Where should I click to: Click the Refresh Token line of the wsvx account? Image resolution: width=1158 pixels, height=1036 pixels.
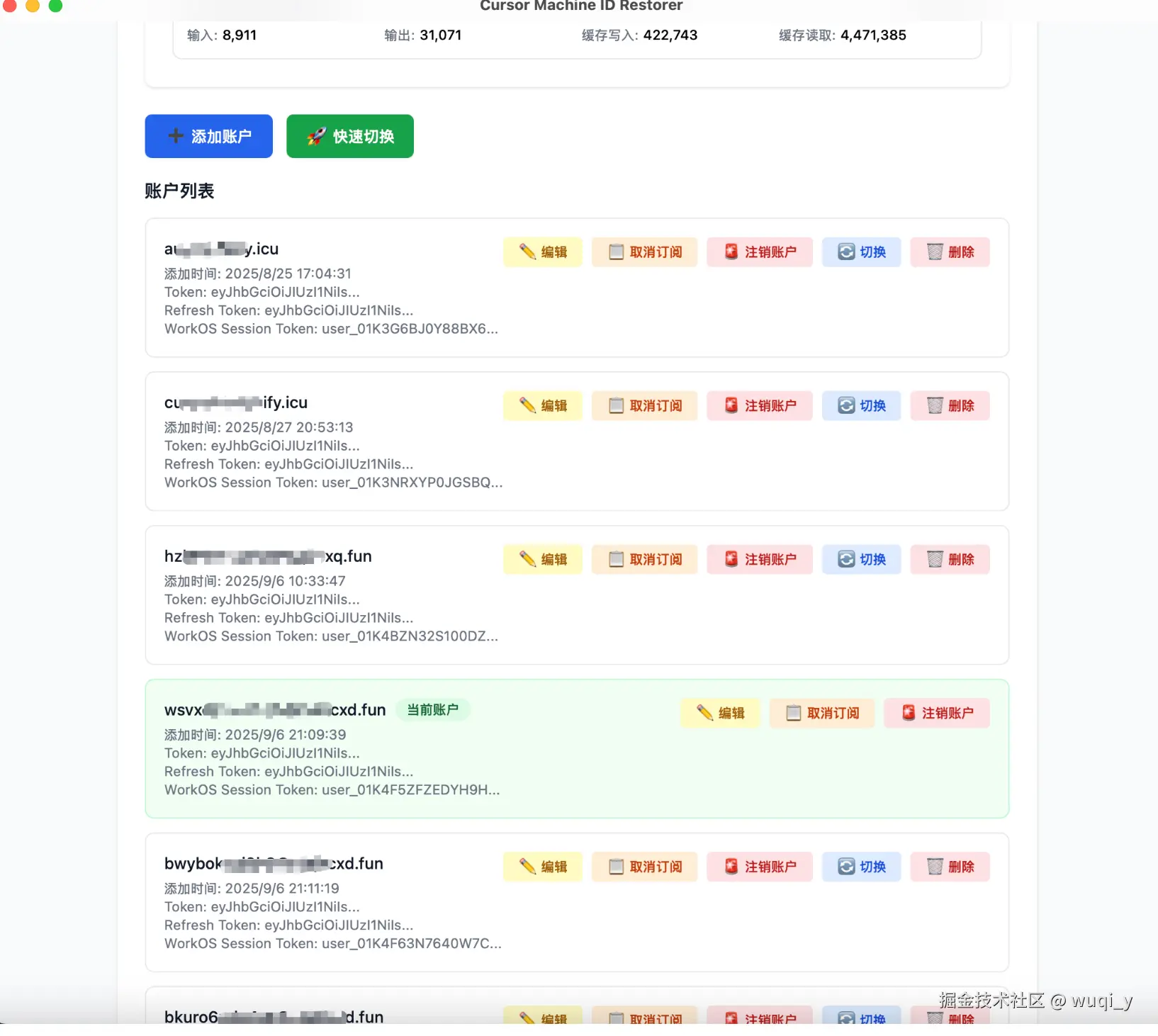288,772
